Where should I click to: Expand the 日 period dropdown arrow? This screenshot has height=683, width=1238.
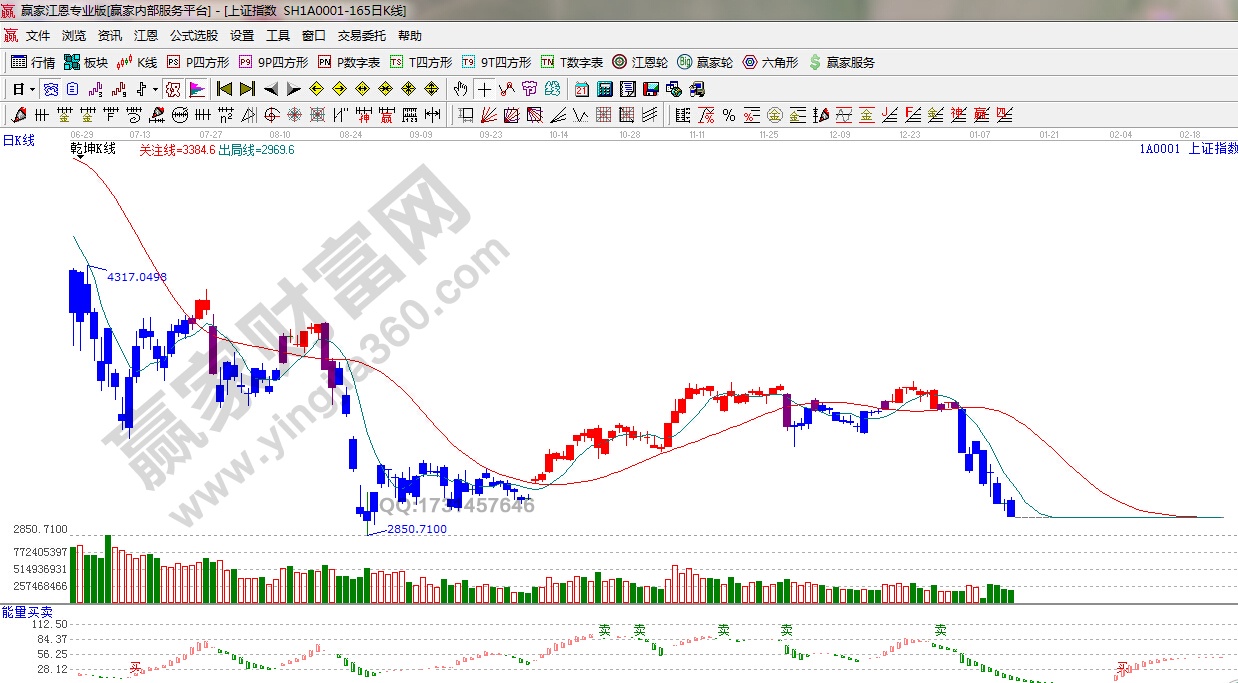[32, 89]
